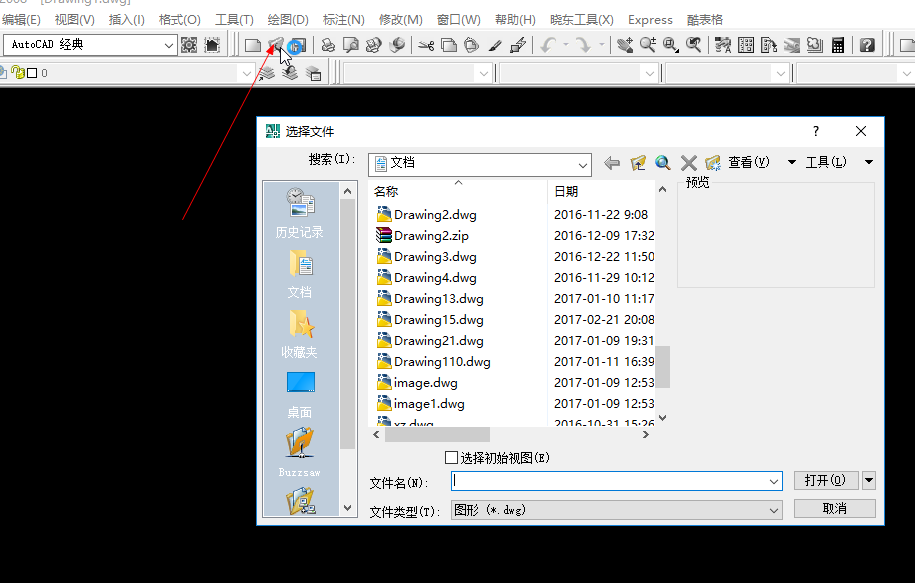Click the Copy icon in toolbar

point(449,45)
